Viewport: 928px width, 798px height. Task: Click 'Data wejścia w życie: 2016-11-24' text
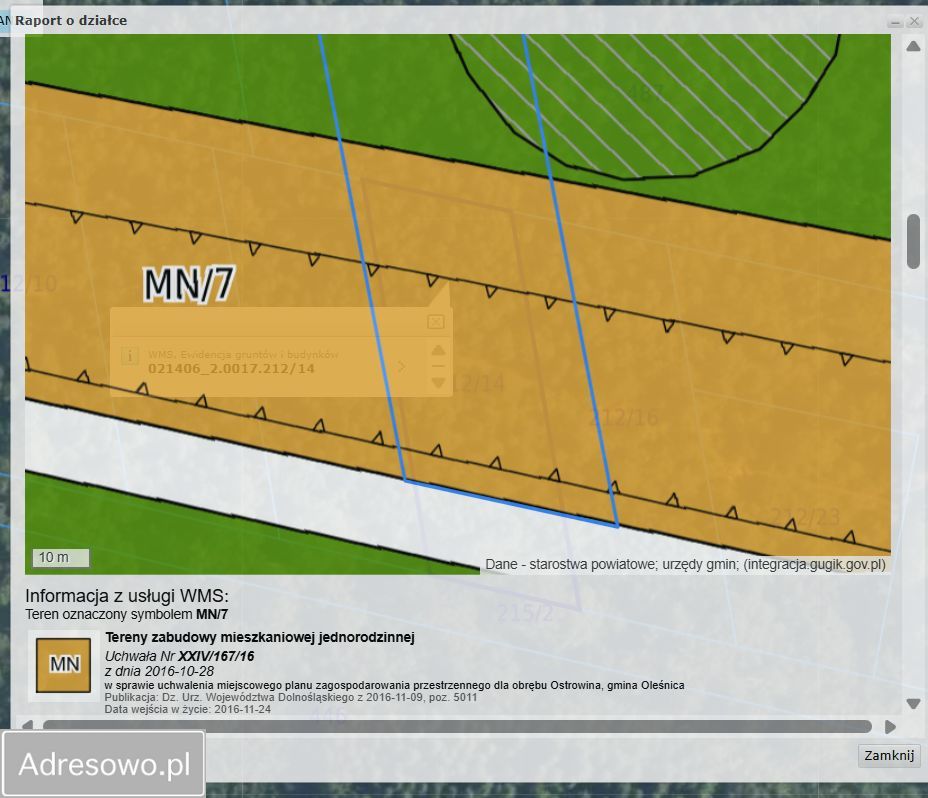click(x=188, y=709)
